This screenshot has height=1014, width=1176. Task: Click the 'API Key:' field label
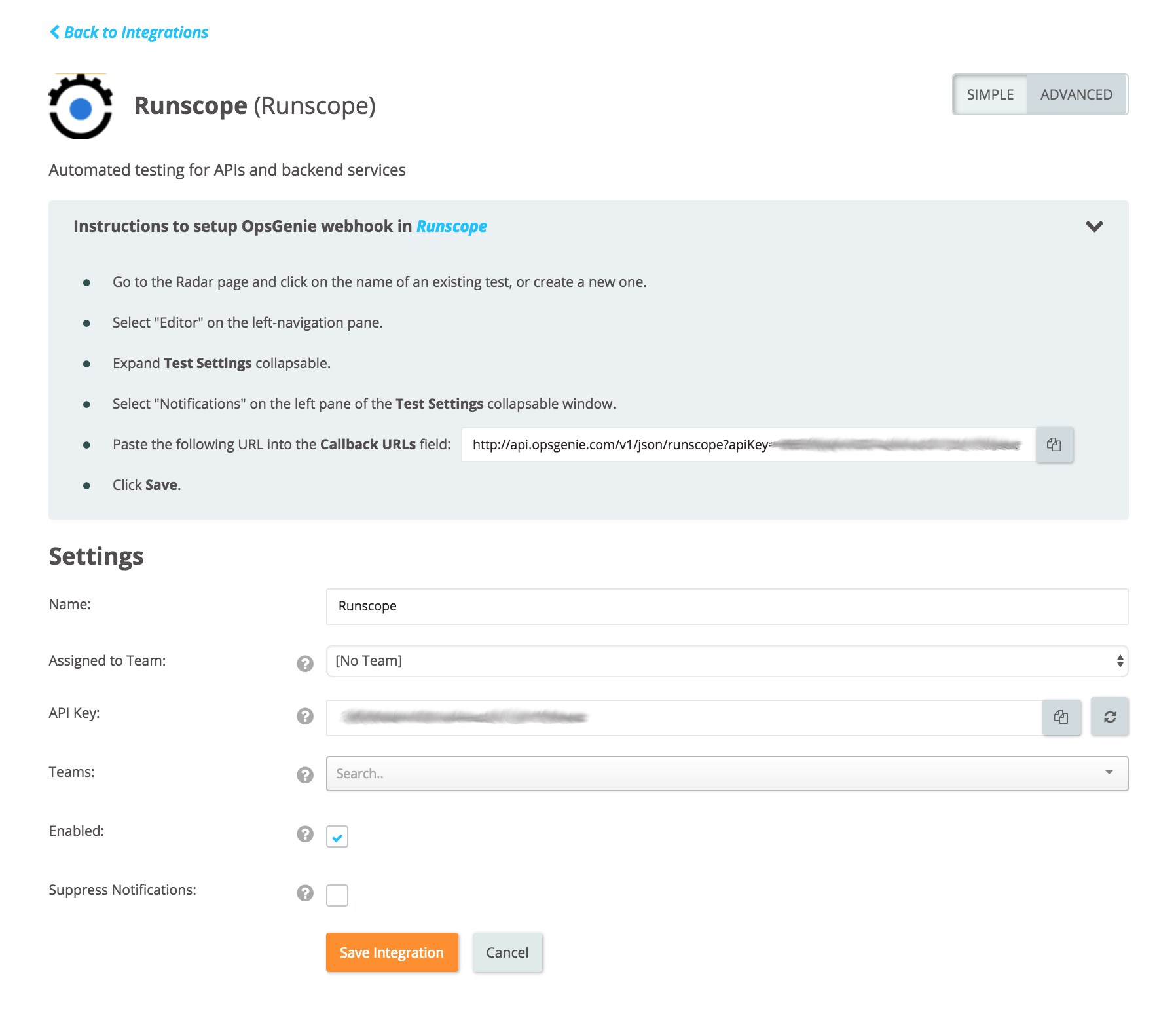click(x=75, y=713)
